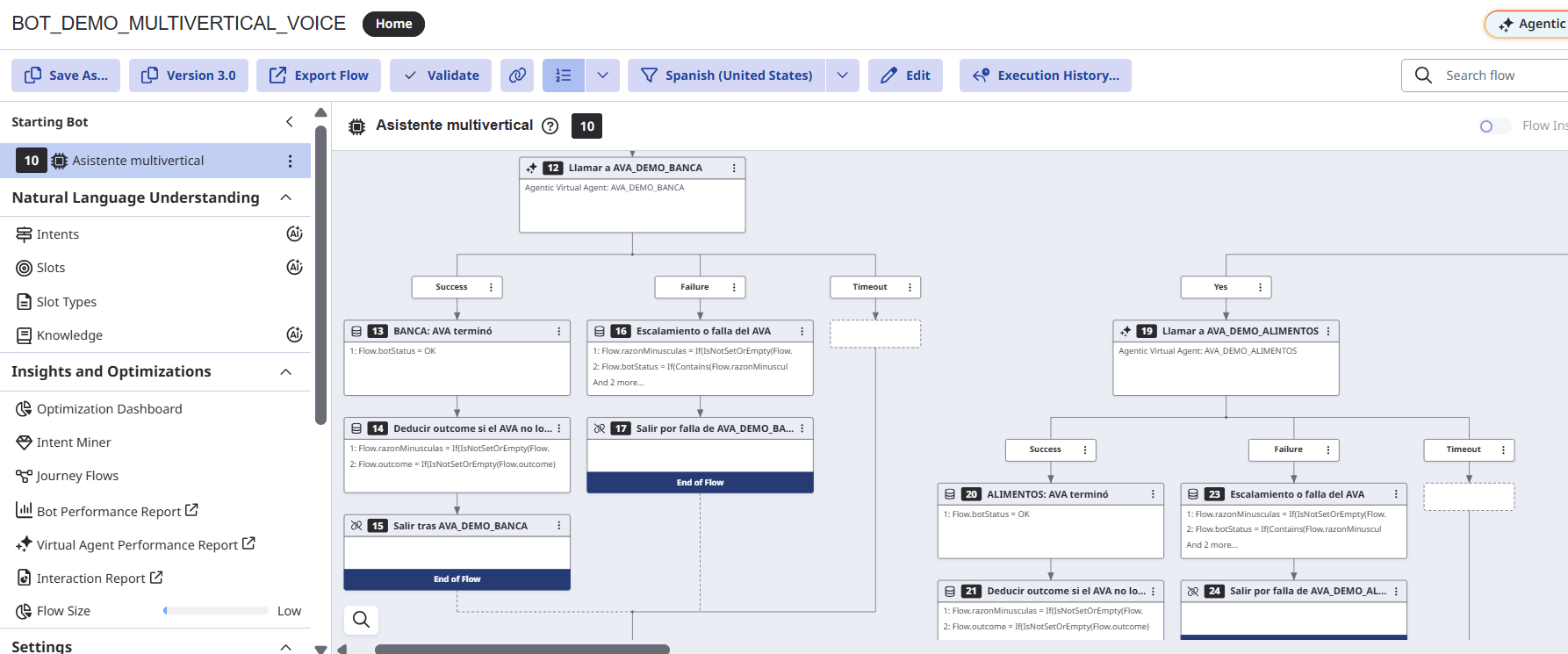
Task: Open the Version 3.0 button
Action: 189,75
